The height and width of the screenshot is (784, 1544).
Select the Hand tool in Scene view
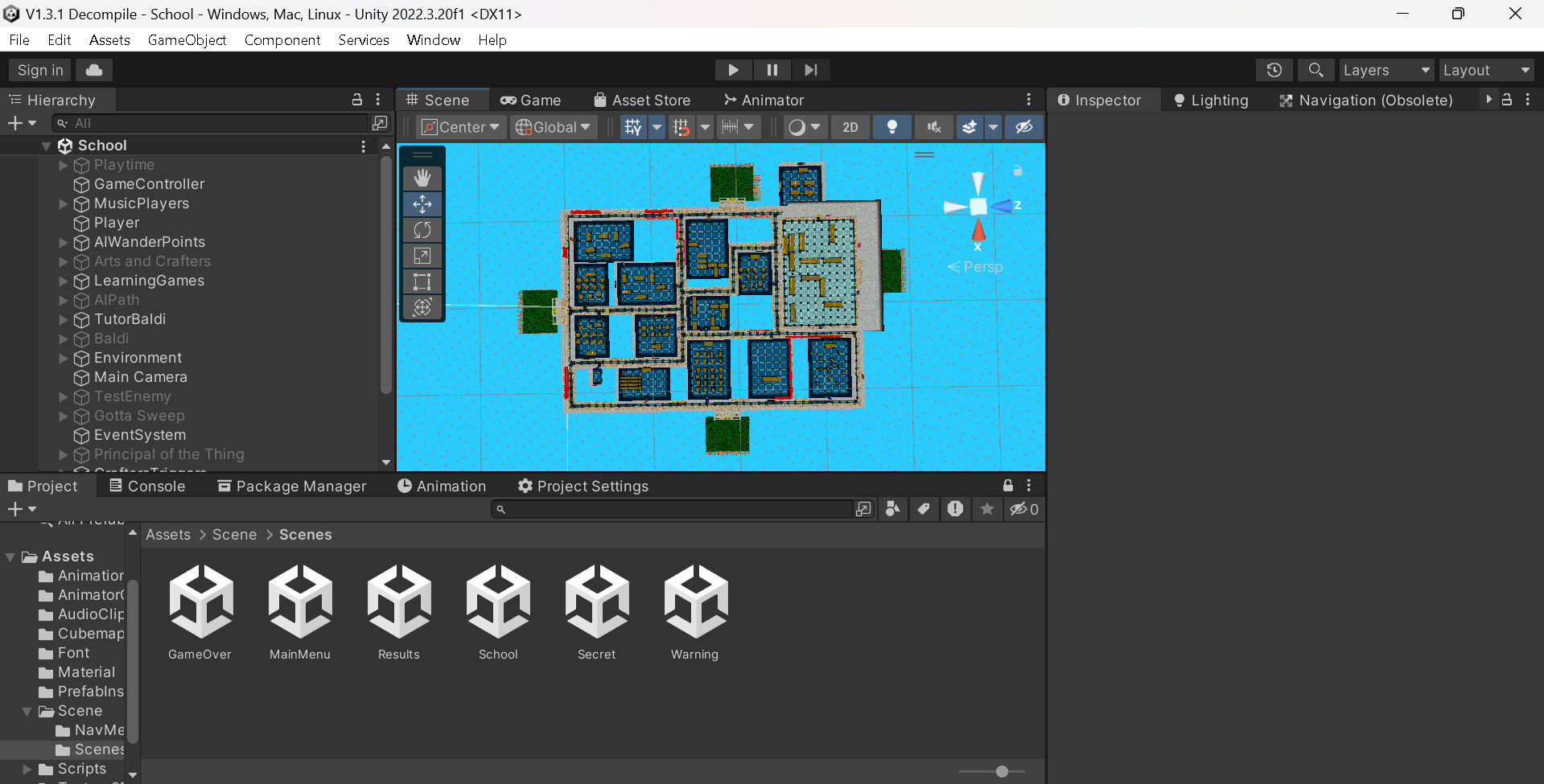click(422, 178)
